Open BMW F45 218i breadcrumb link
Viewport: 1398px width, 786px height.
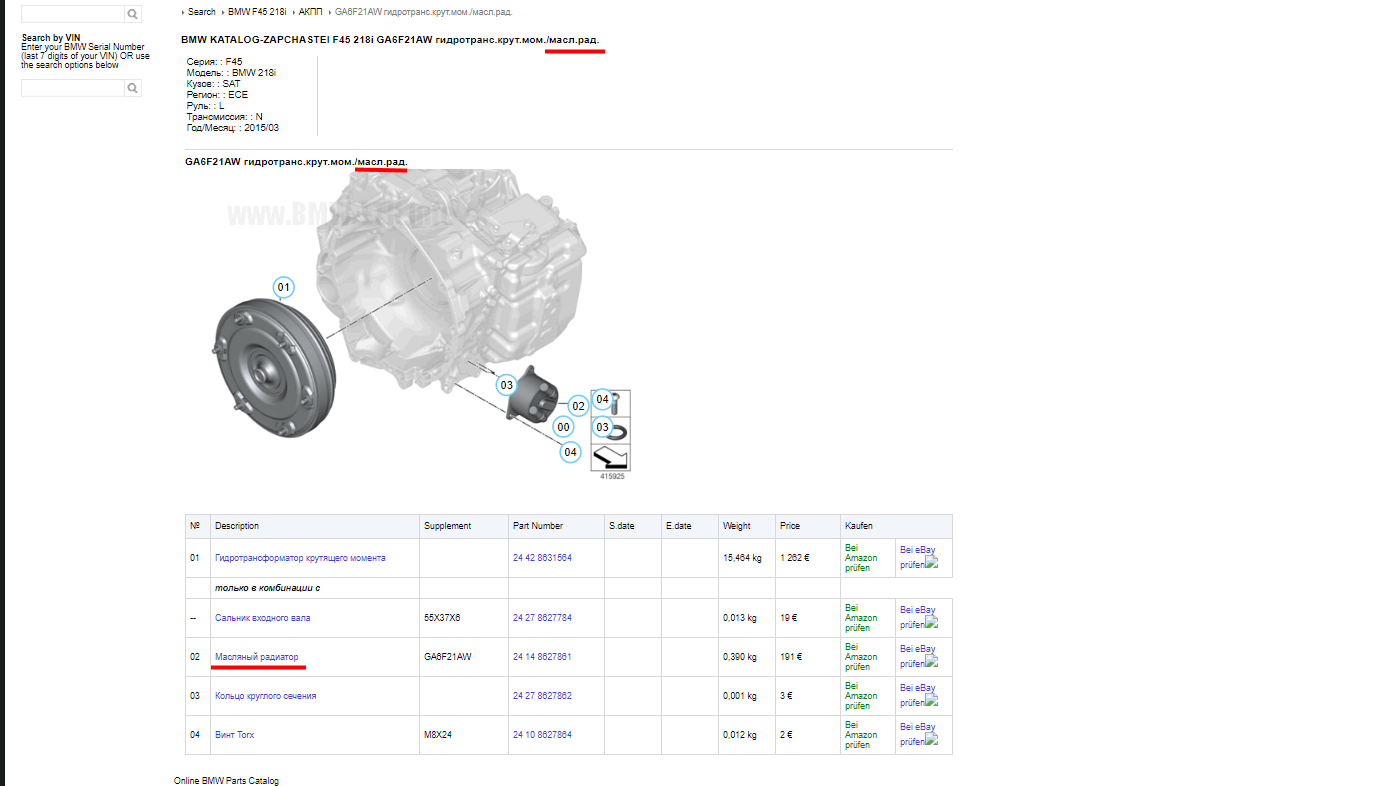coord(257,12)
